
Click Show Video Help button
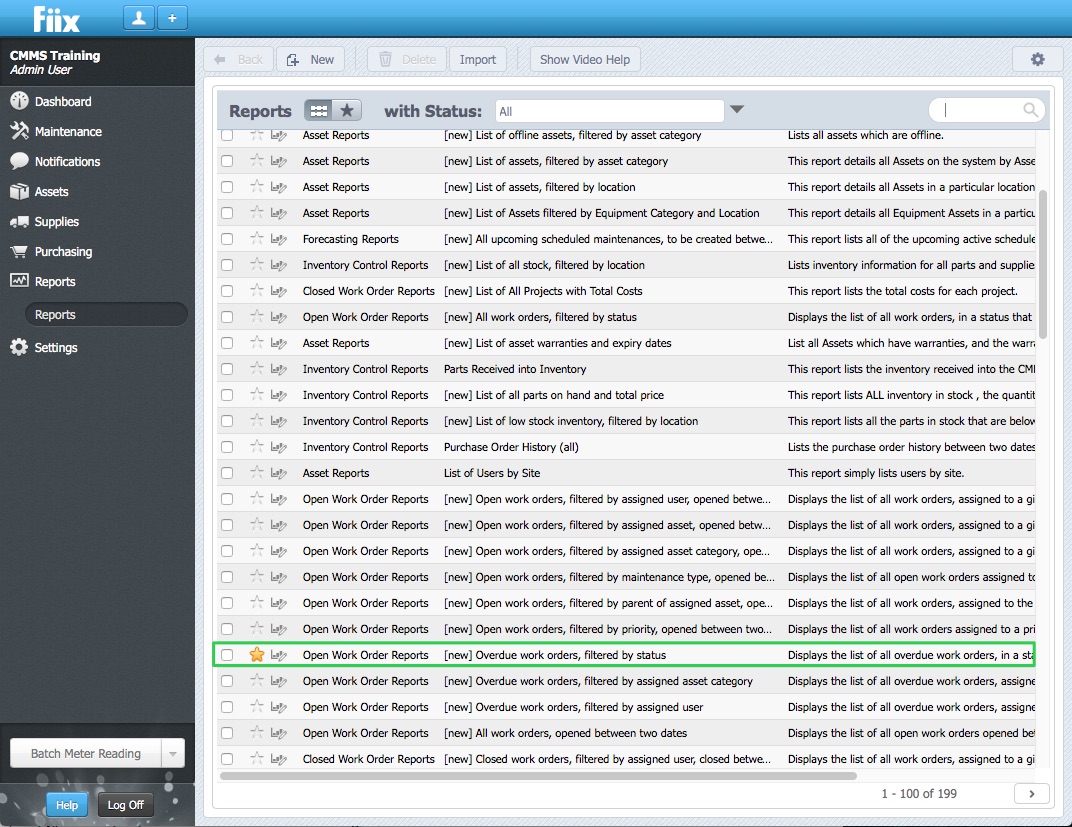tap(585, 59)
